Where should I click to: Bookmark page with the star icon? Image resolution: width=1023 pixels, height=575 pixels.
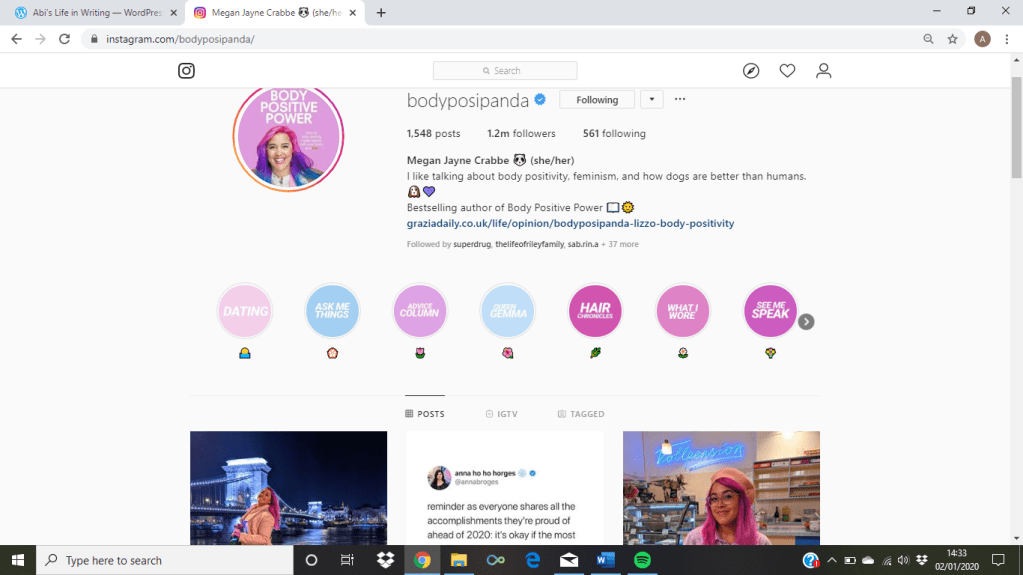pos(953,39)
